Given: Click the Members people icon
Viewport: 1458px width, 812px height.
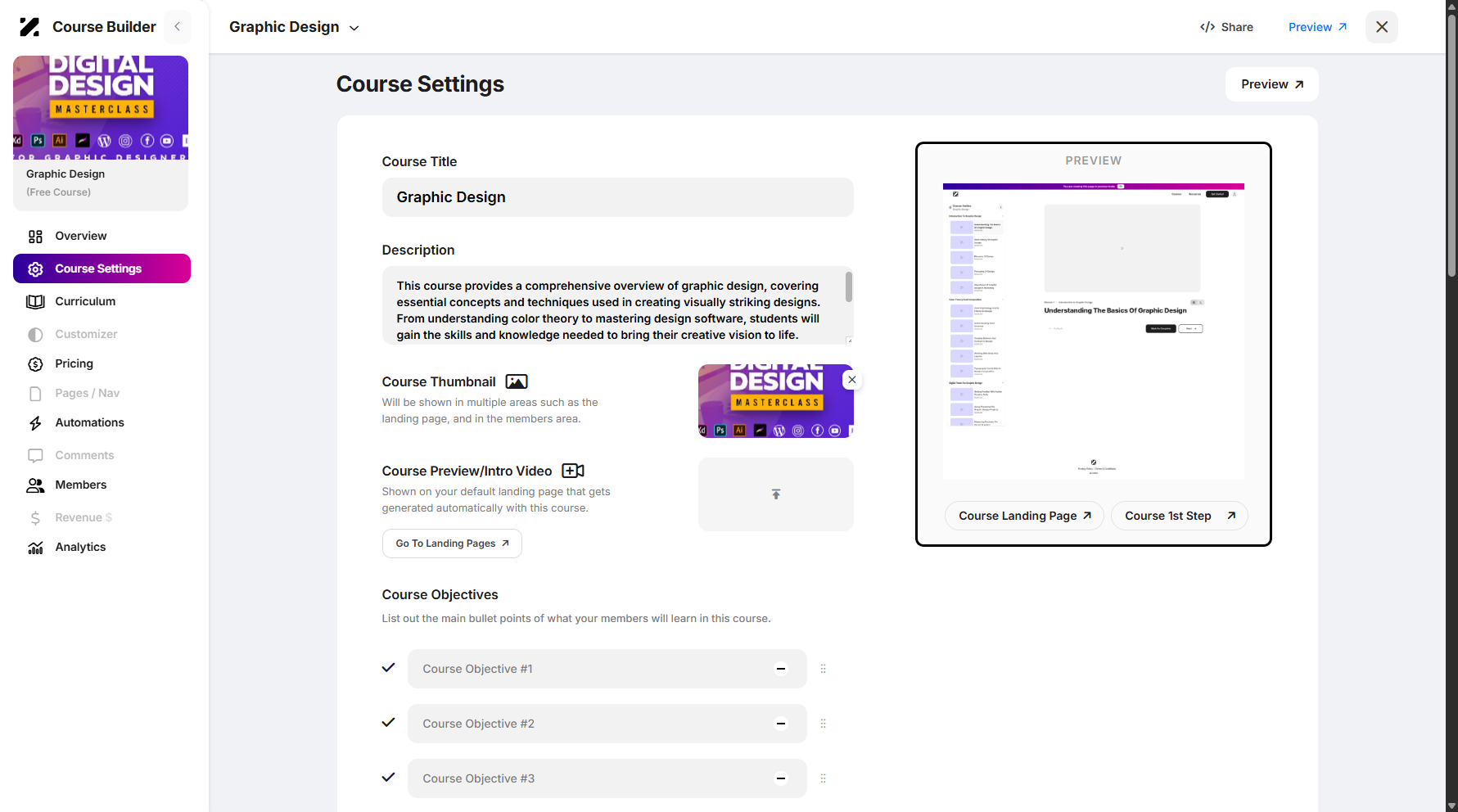Looking at the screenshot, I should (35, 485).
